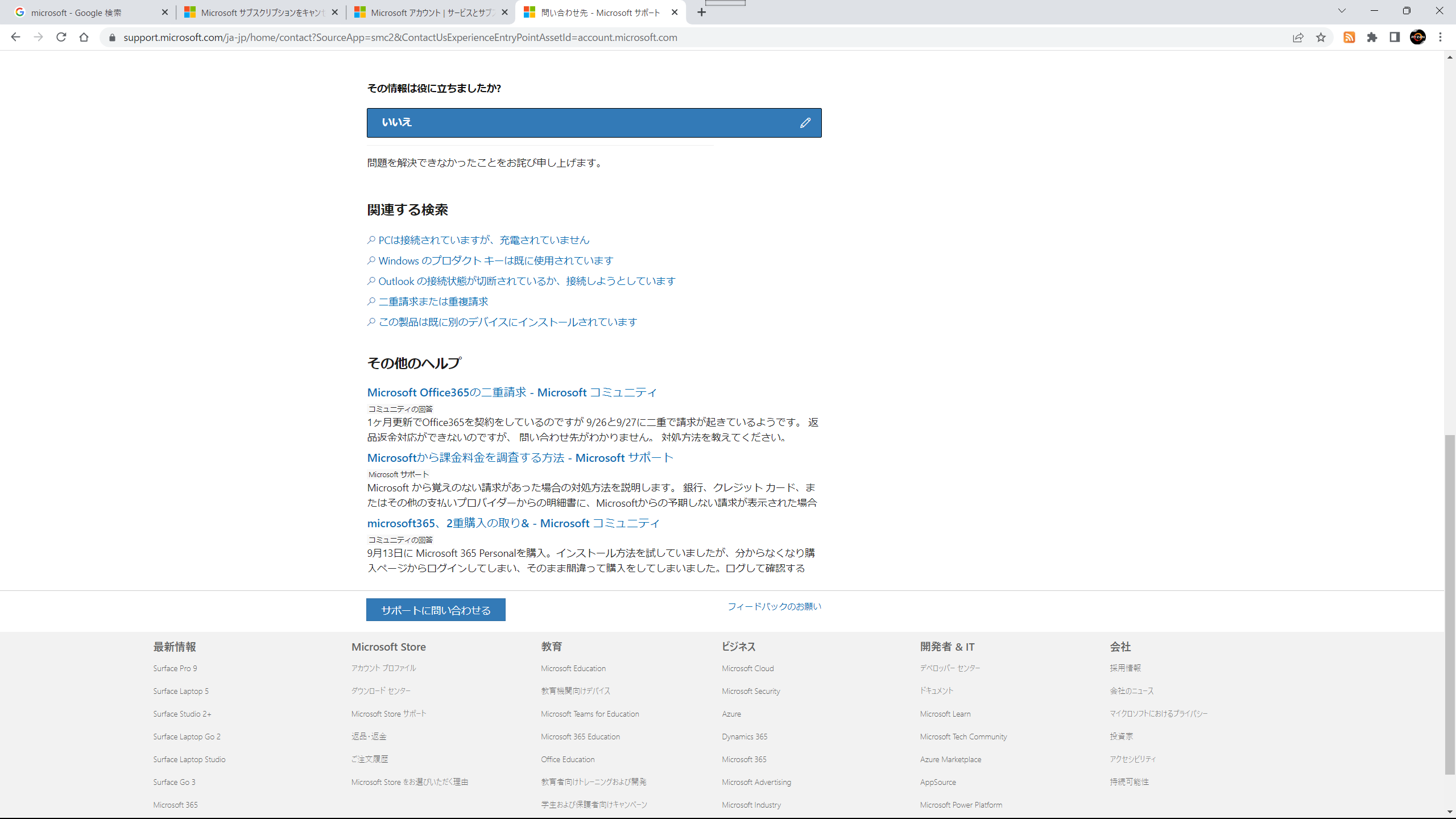View site info via the lock icon

click(112, 38)
